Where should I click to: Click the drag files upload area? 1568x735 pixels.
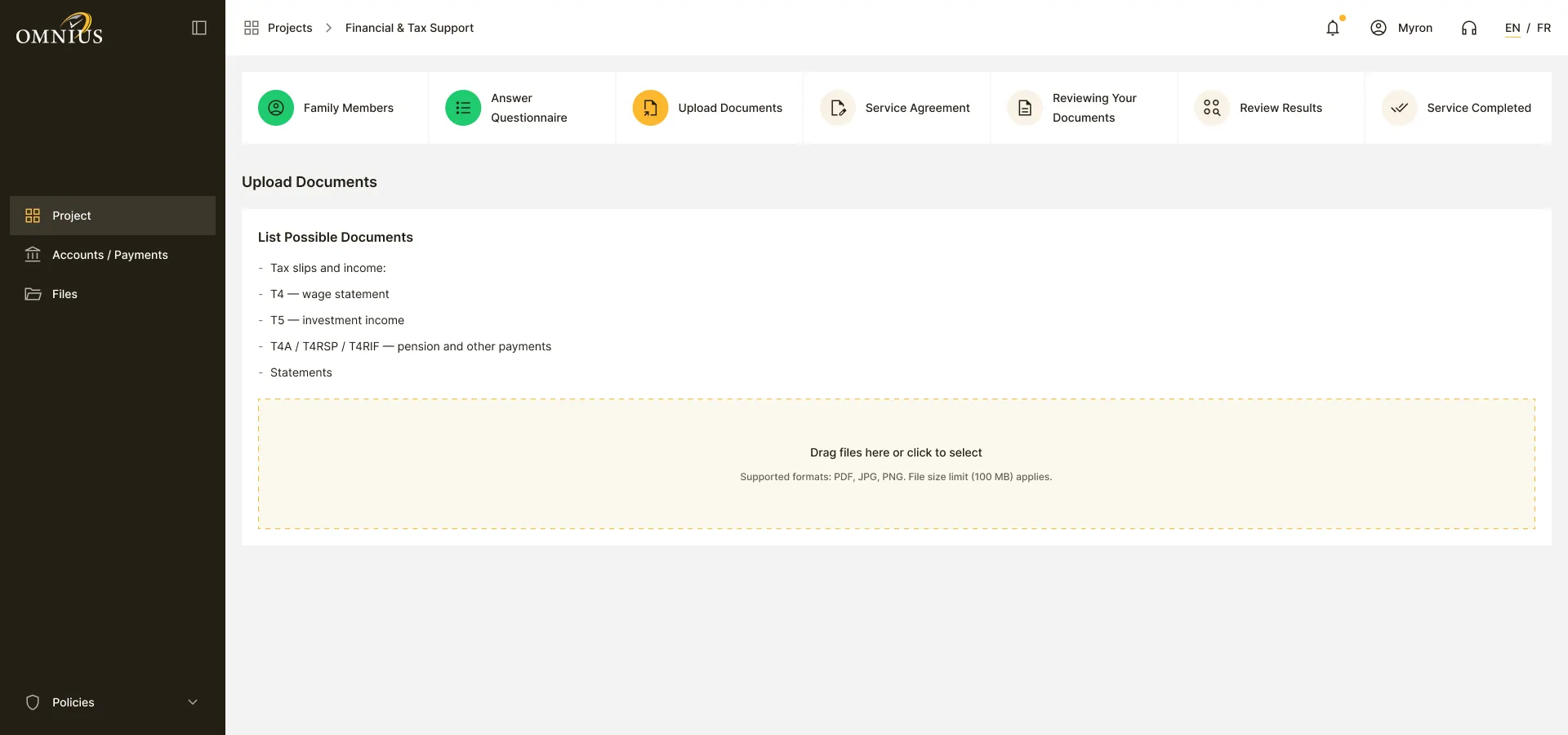(897, 464)
